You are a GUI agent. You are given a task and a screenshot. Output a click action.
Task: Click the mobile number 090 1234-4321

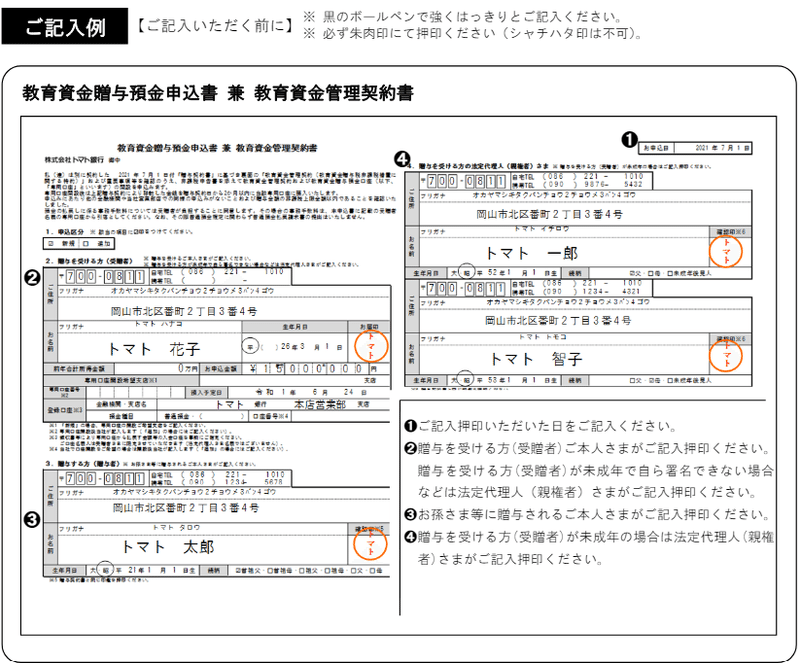pyautogui.click(x=592, y=291)
